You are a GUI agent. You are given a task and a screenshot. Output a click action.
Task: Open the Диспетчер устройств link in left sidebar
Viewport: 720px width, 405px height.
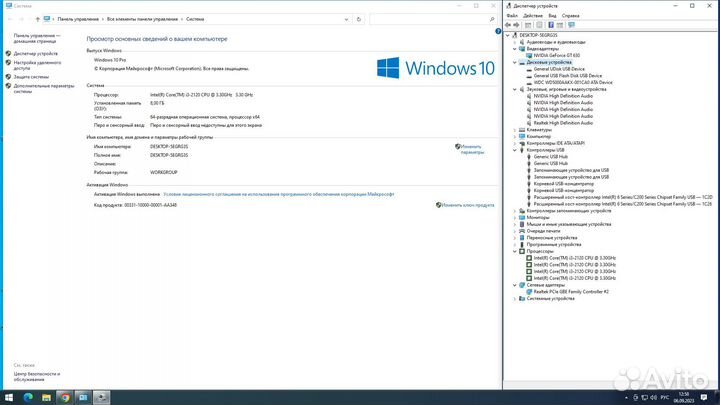click(x=36, y=54)
